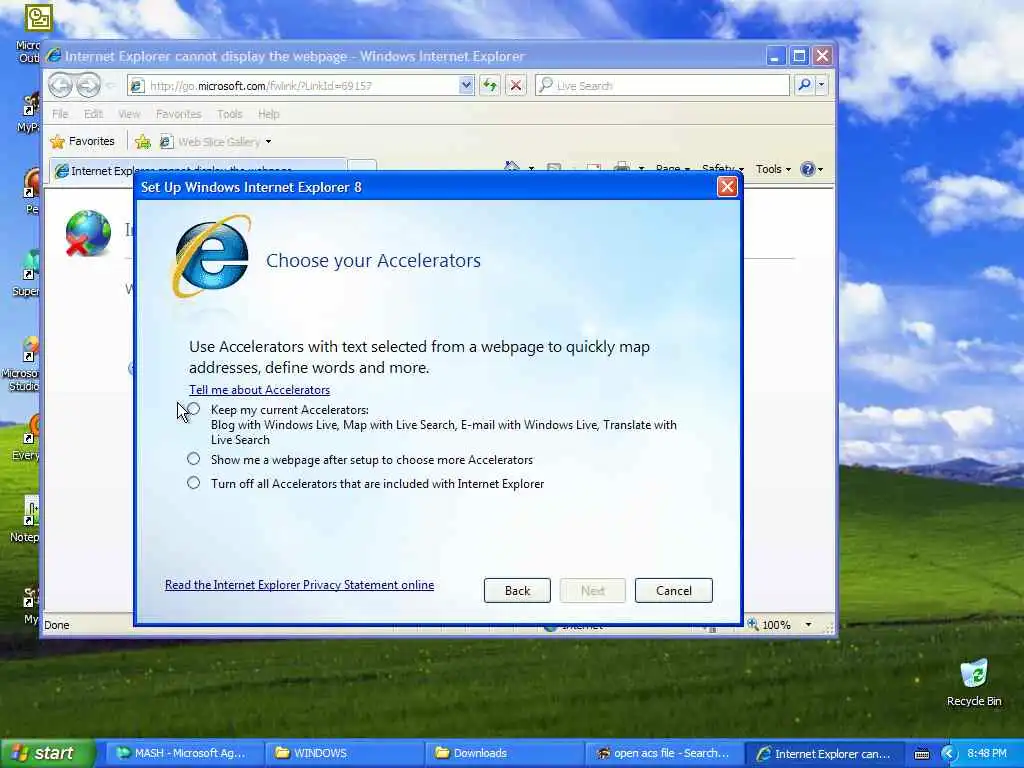Click the cannot-display globe error icon on page
The image size is (1024, 768).
(88, 233)
